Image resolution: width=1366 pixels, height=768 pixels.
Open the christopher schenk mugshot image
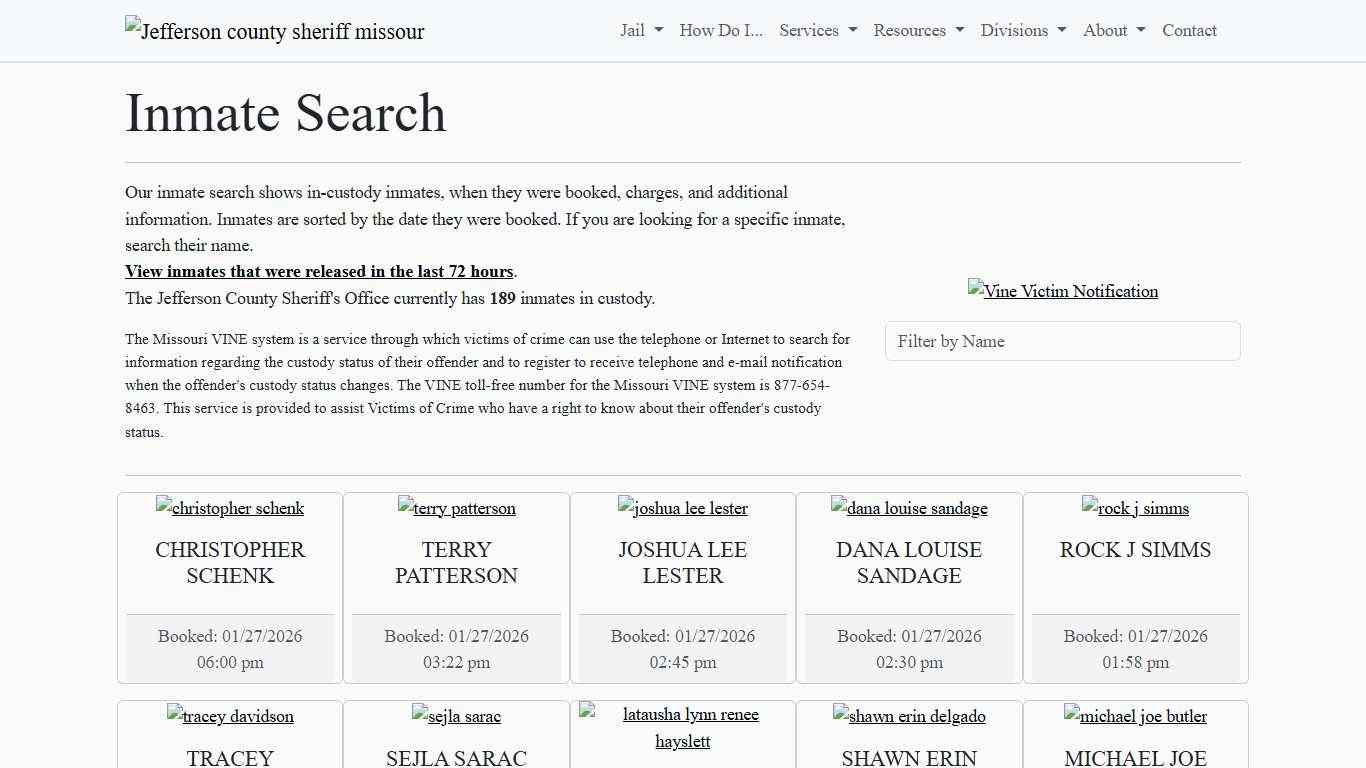click(230, 508)
